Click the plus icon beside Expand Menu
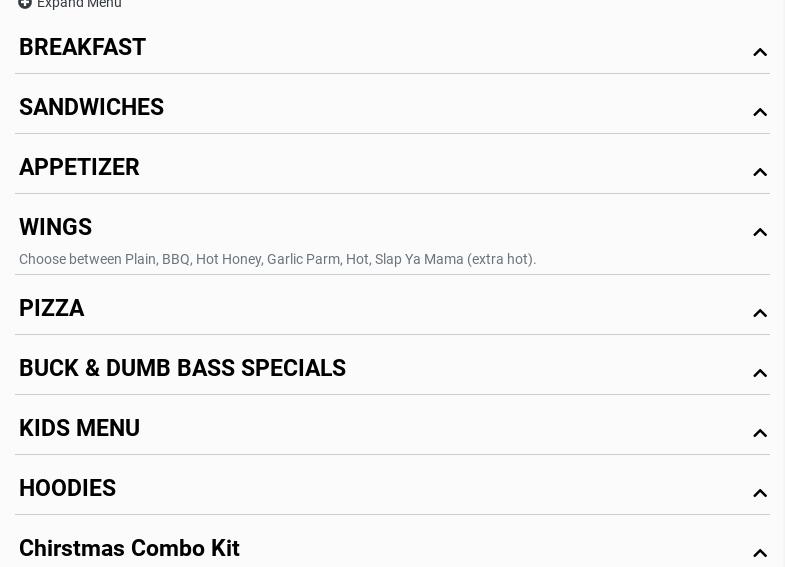785x567 pixels. pos(25,4)
